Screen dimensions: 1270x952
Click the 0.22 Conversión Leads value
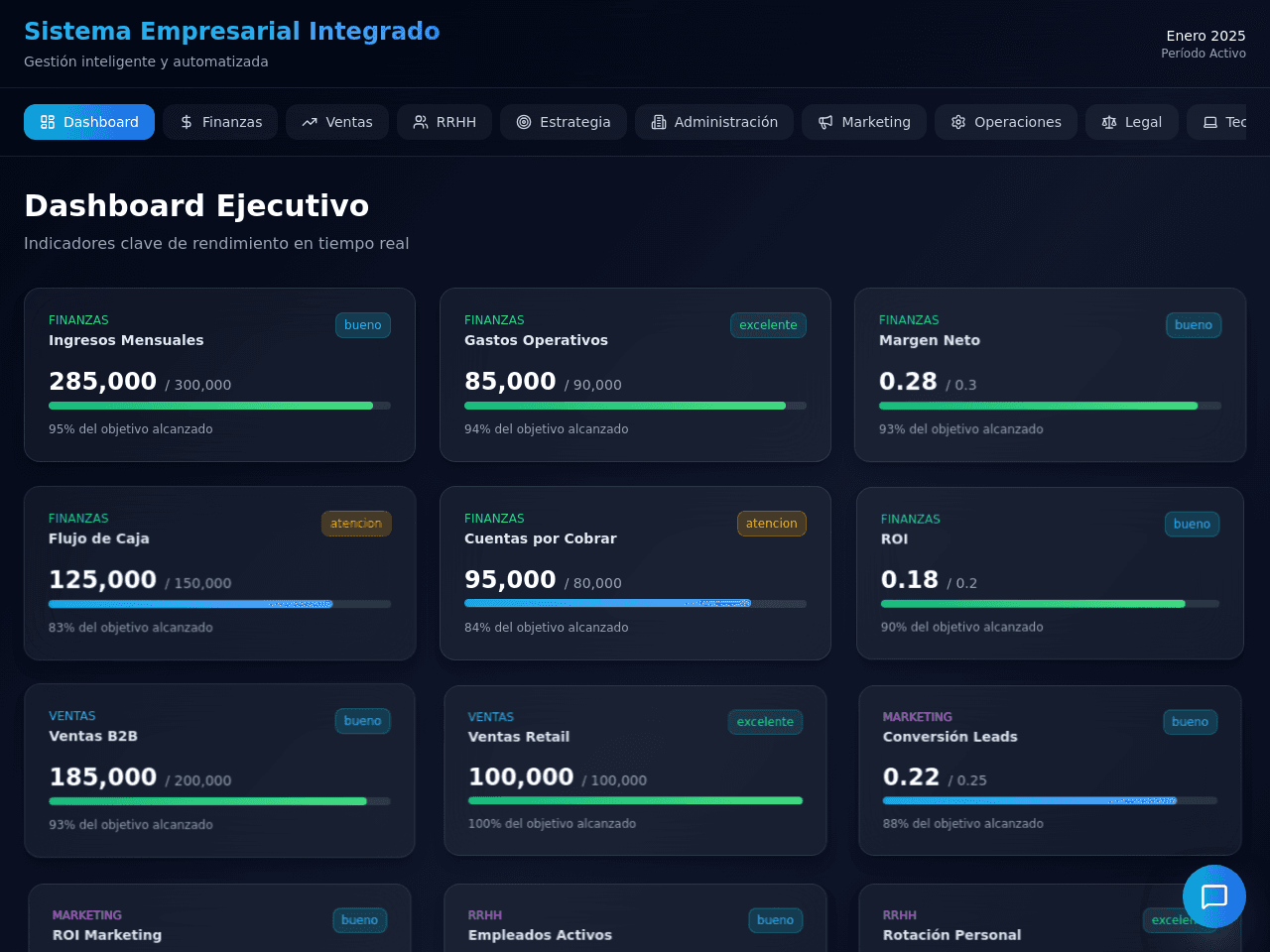pyautogui.click(x=911, y=776)
